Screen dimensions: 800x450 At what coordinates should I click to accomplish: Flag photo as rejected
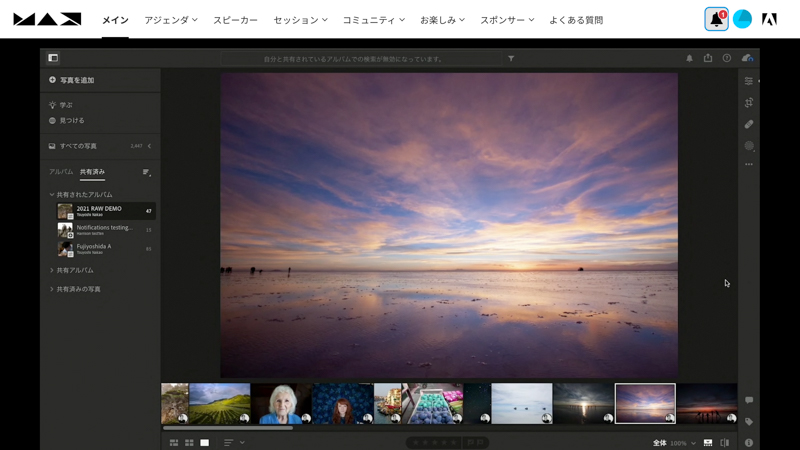tap(480, 443)
